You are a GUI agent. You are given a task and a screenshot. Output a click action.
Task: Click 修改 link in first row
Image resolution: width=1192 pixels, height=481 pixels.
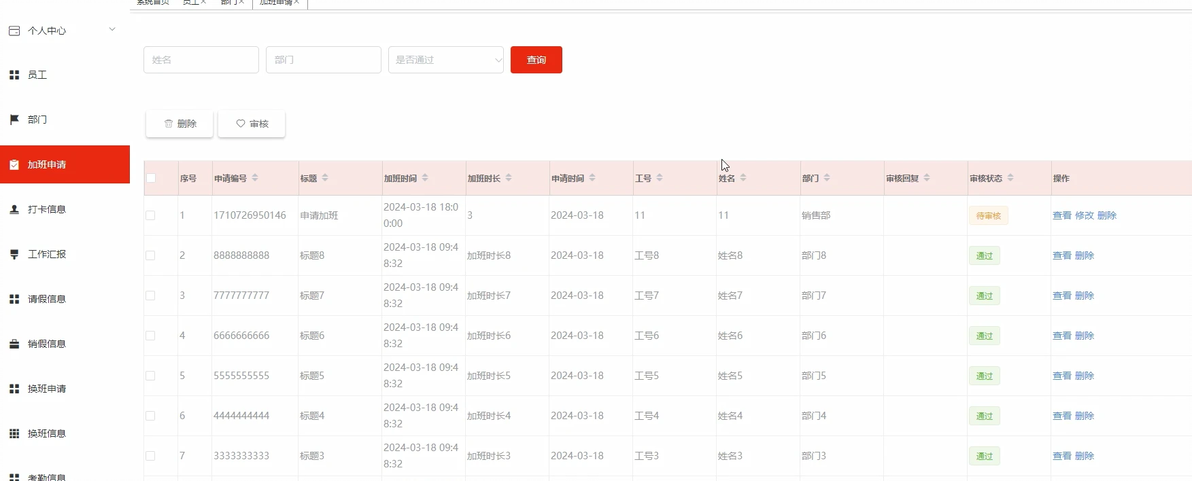1084,216
